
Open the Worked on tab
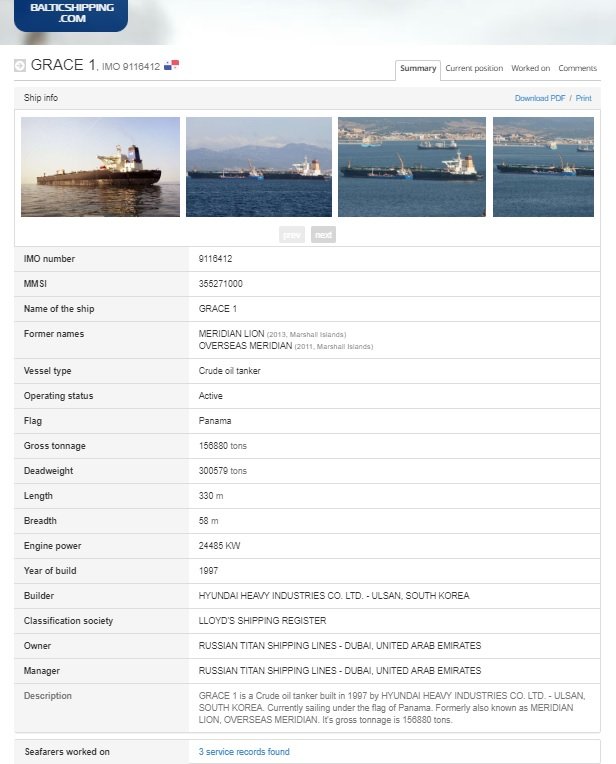[530, 68]
